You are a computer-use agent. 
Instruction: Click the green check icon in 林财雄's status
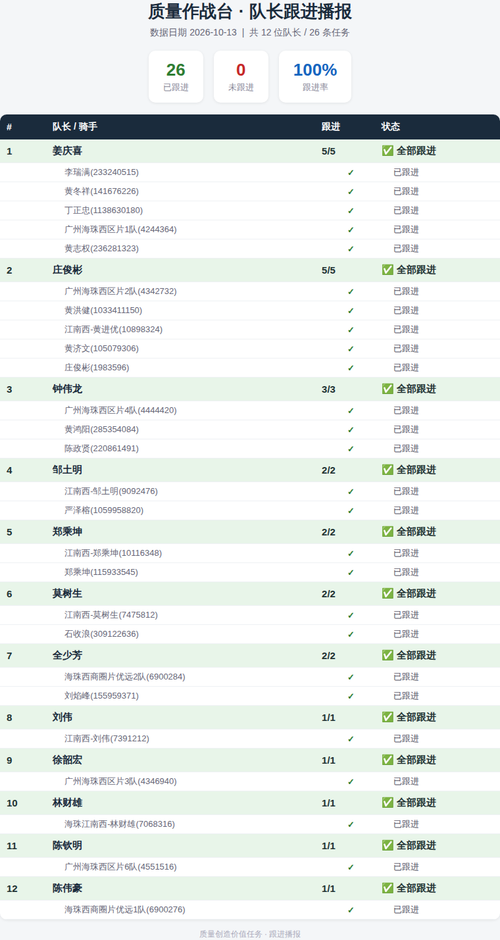pyautogui.click(x=387, y=803)
